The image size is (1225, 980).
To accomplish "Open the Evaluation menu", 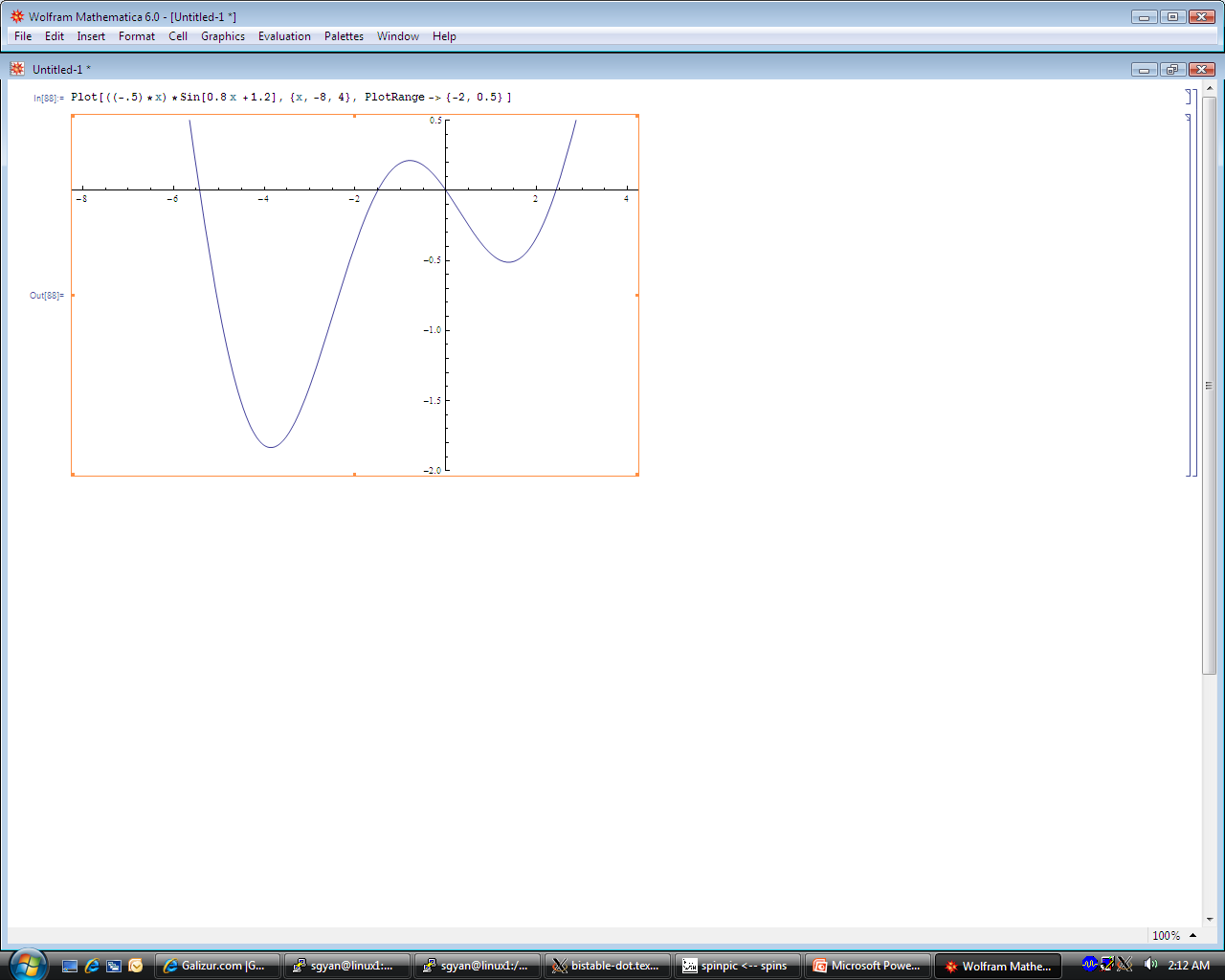I will 284,36.
